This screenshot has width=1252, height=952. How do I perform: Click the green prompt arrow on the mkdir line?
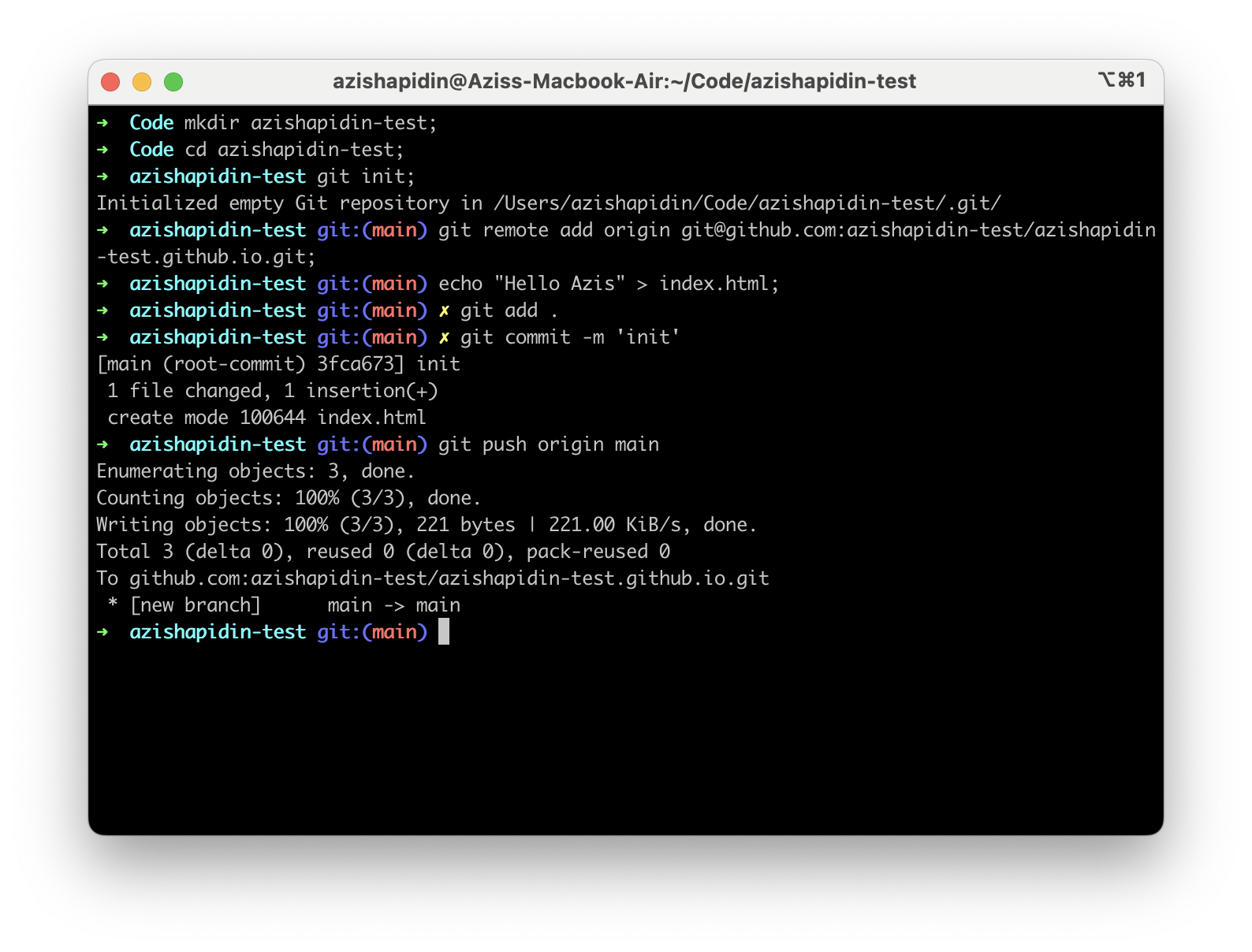(x=102, y=123)
